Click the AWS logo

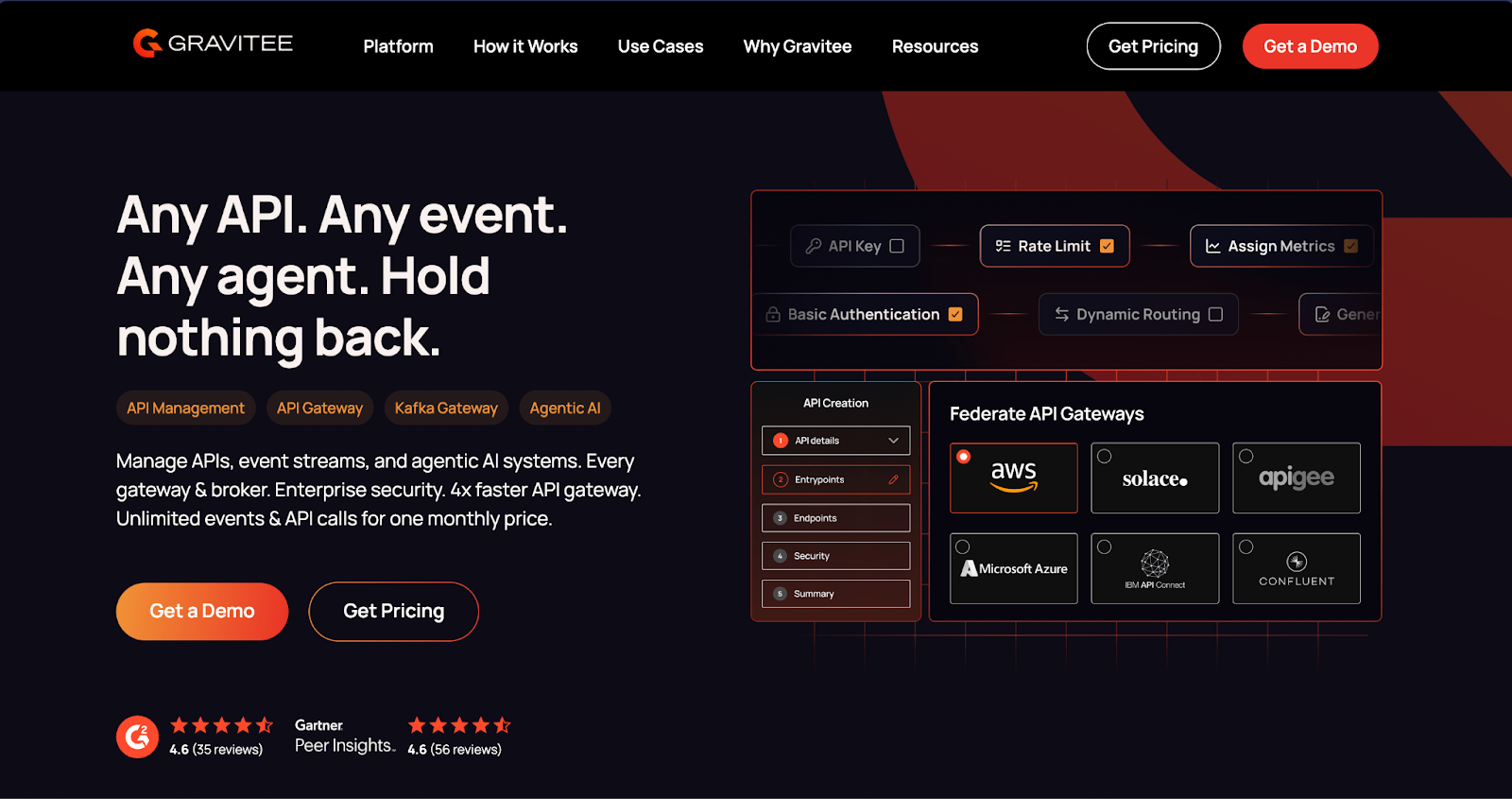tap(1014, 476)
